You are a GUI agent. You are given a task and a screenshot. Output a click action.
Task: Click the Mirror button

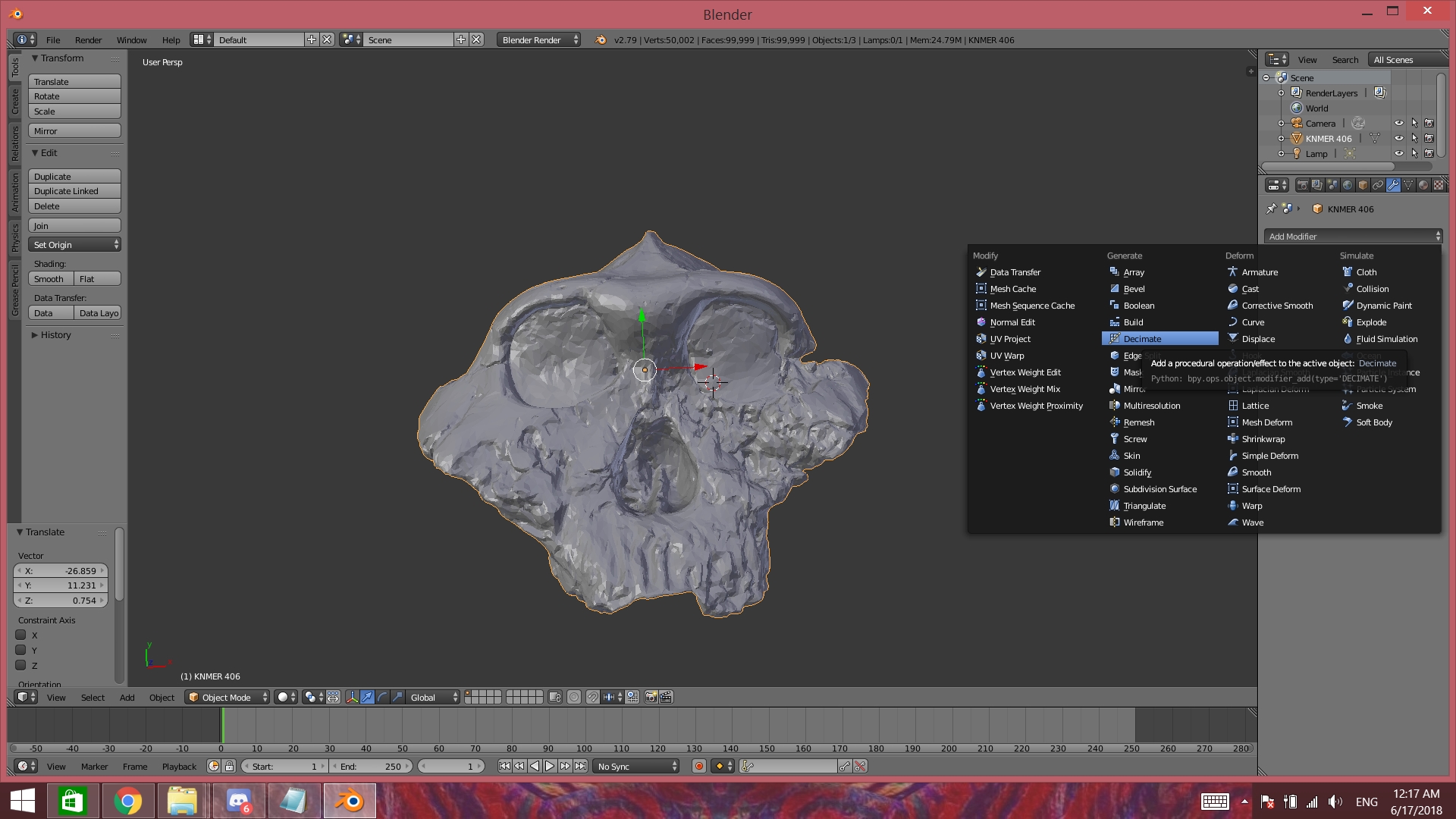[75, 131]
